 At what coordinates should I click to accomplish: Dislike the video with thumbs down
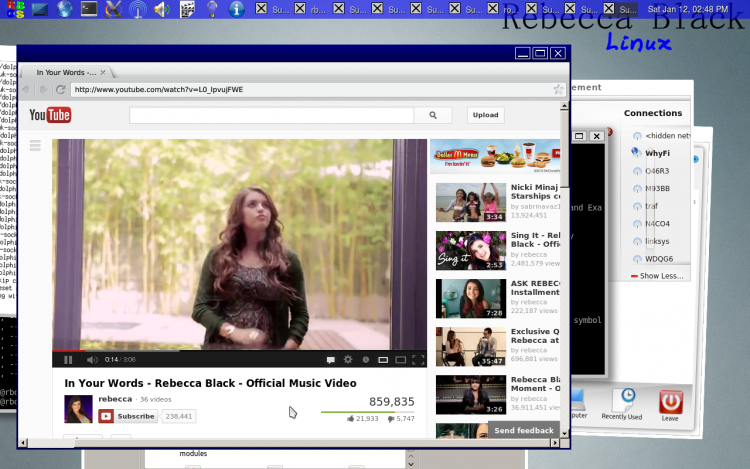391,418
